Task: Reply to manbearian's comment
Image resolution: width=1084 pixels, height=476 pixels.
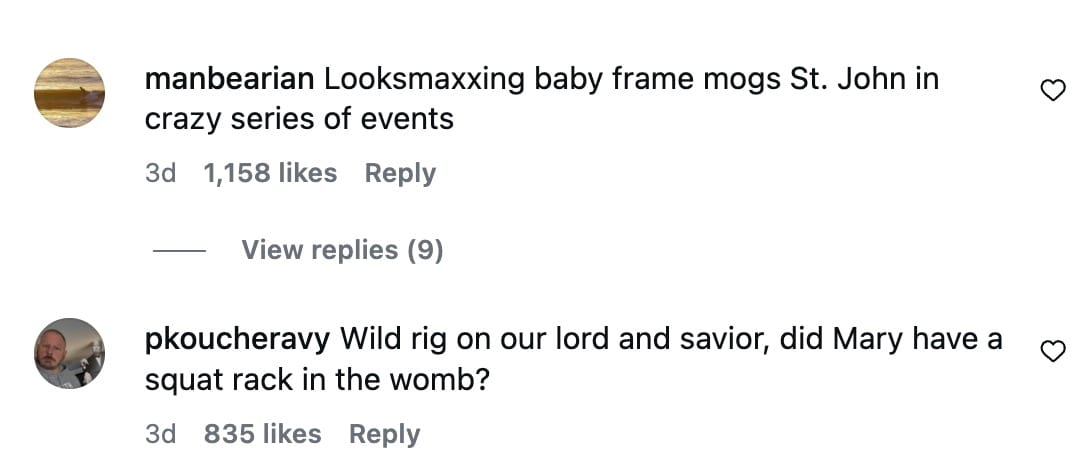Action: point(400,173)
